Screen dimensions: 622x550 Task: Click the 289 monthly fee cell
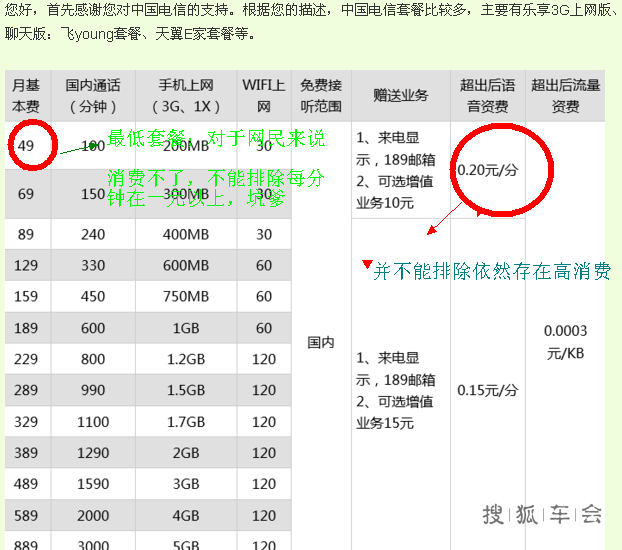pyautogui.click(x=28, y=390)
